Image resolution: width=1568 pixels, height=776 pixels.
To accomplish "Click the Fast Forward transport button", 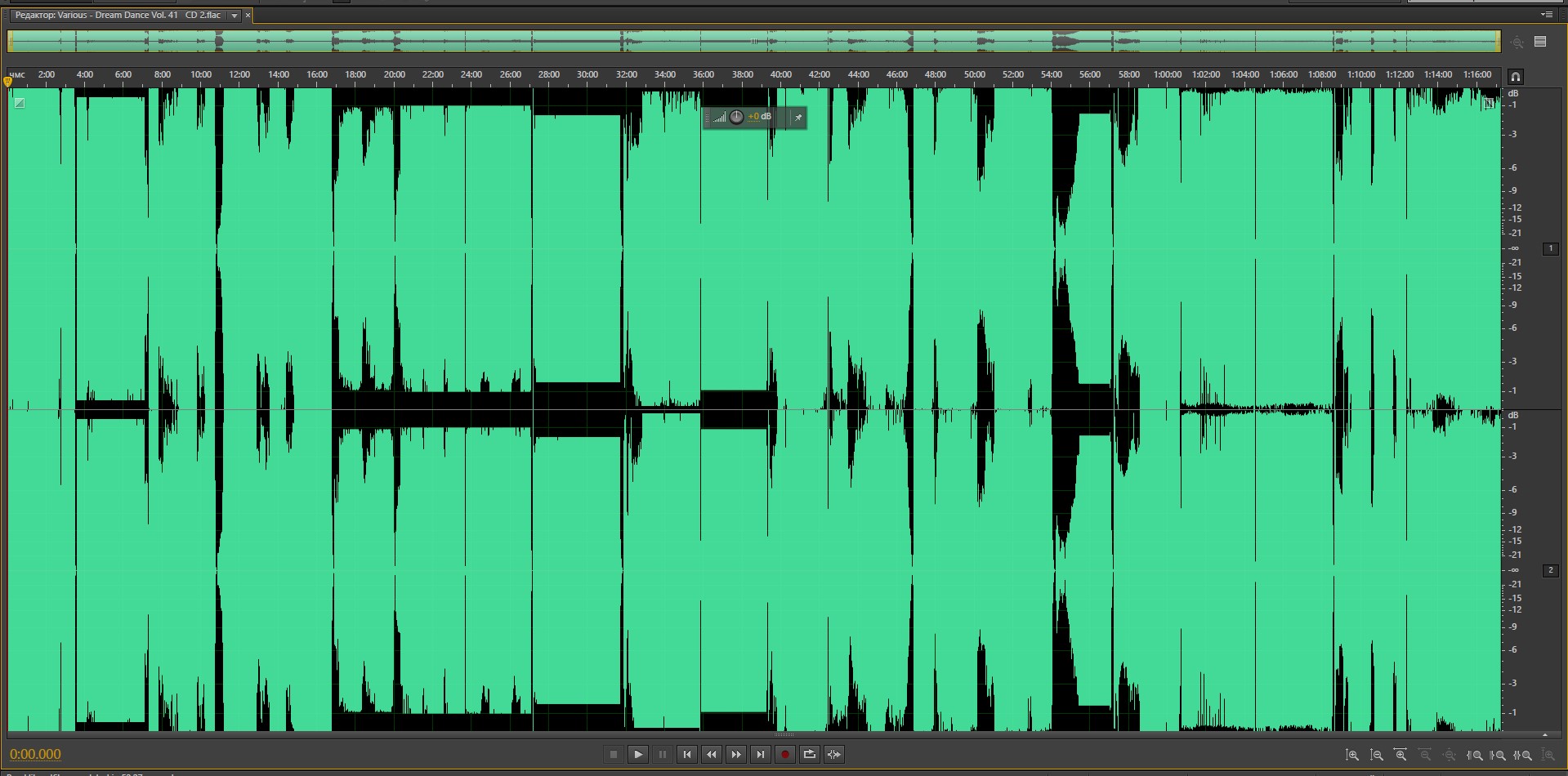I will [736, 755].
